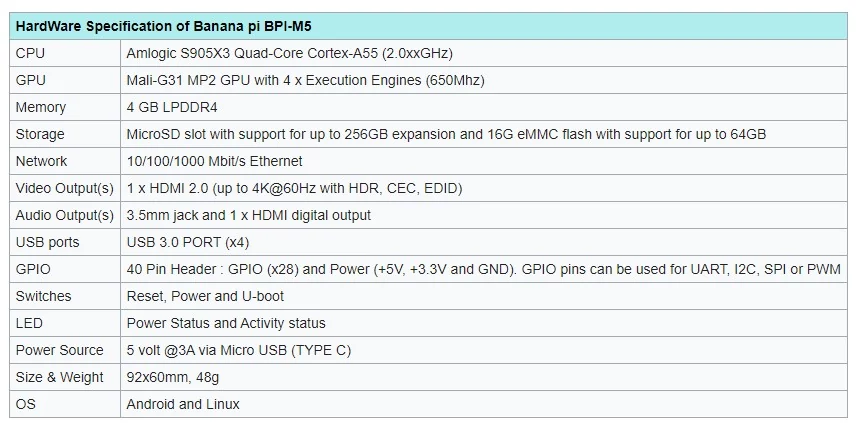Click the 10/100/1000 Mbit/s Ethernet value
The image size is (856, 423).
point(215,162)
